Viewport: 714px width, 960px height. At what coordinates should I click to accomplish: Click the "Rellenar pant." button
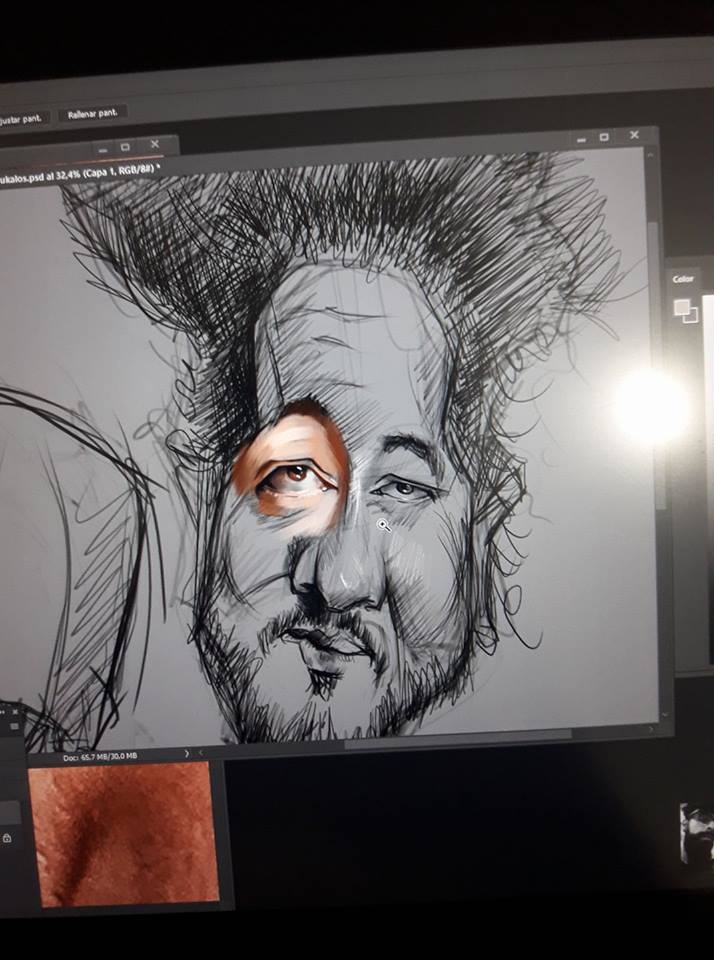point(92,114)
